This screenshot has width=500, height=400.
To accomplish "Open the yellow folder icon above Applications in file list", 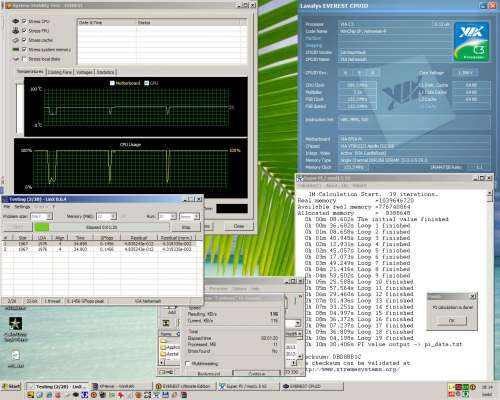I will click(x=163, y=341).
